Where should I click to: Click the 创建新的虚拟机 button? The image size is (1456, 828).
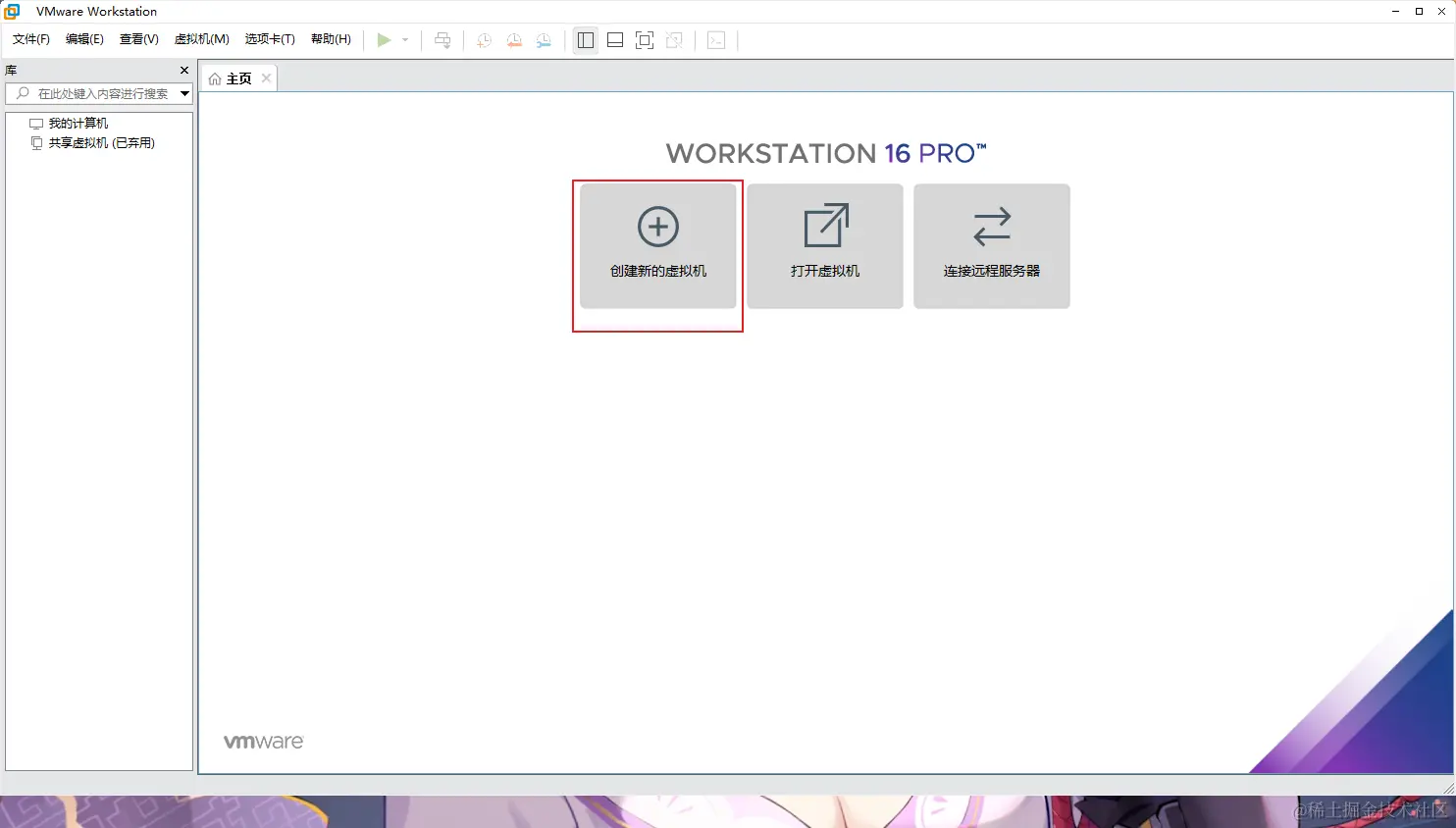pyautogui.click(x=658, y=246)
